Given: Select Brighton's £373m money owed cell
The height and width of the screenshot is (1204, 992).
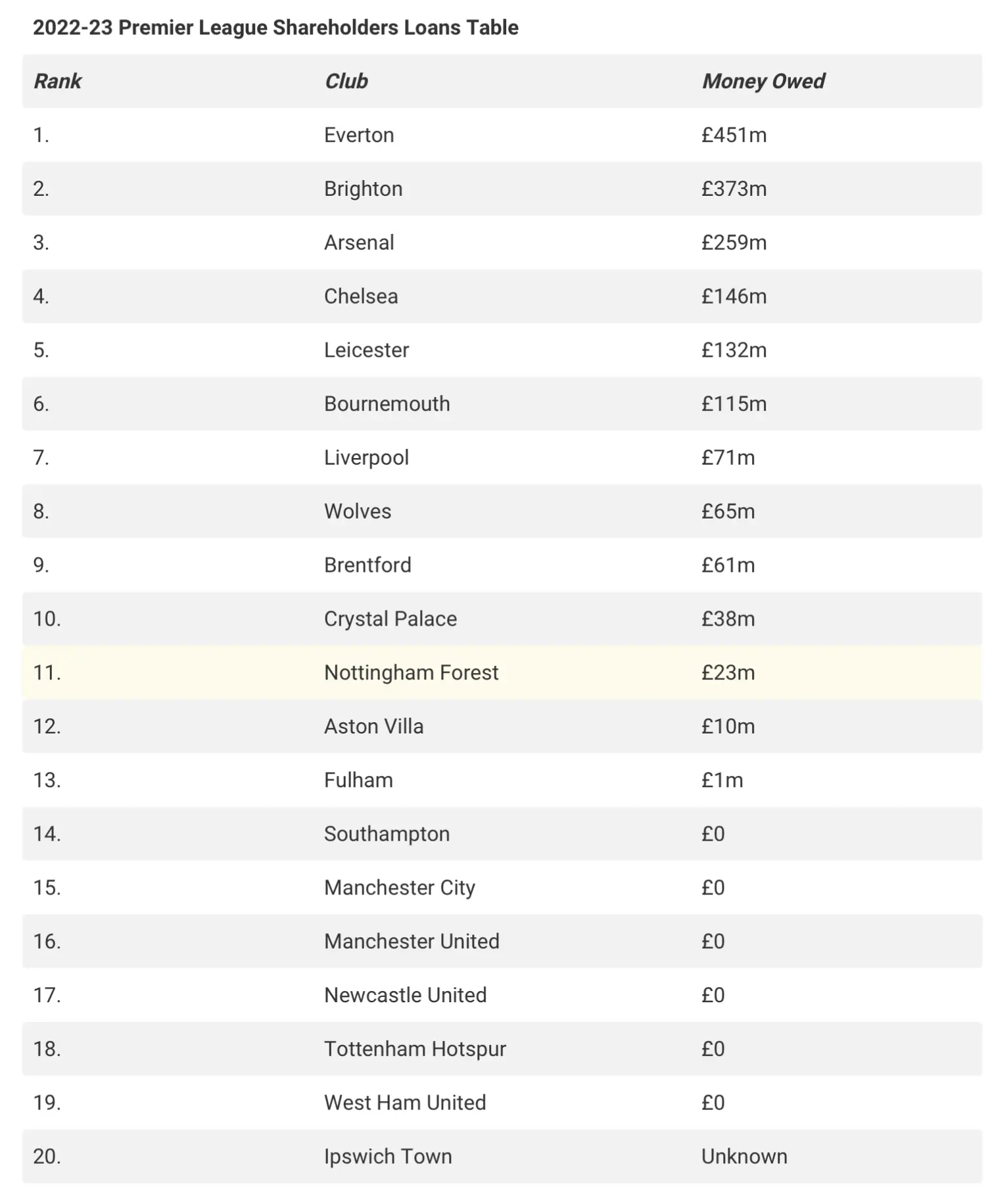Looking at the screenshot, I should [734, 189].
